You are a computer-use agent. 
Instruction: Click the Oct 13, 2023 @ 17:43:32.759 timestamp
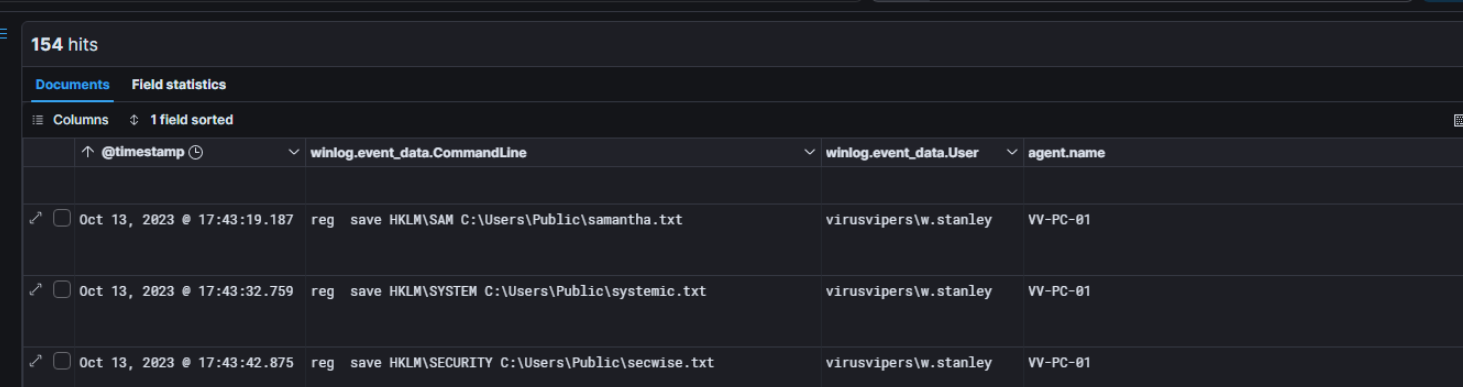[x=186, y=291]
